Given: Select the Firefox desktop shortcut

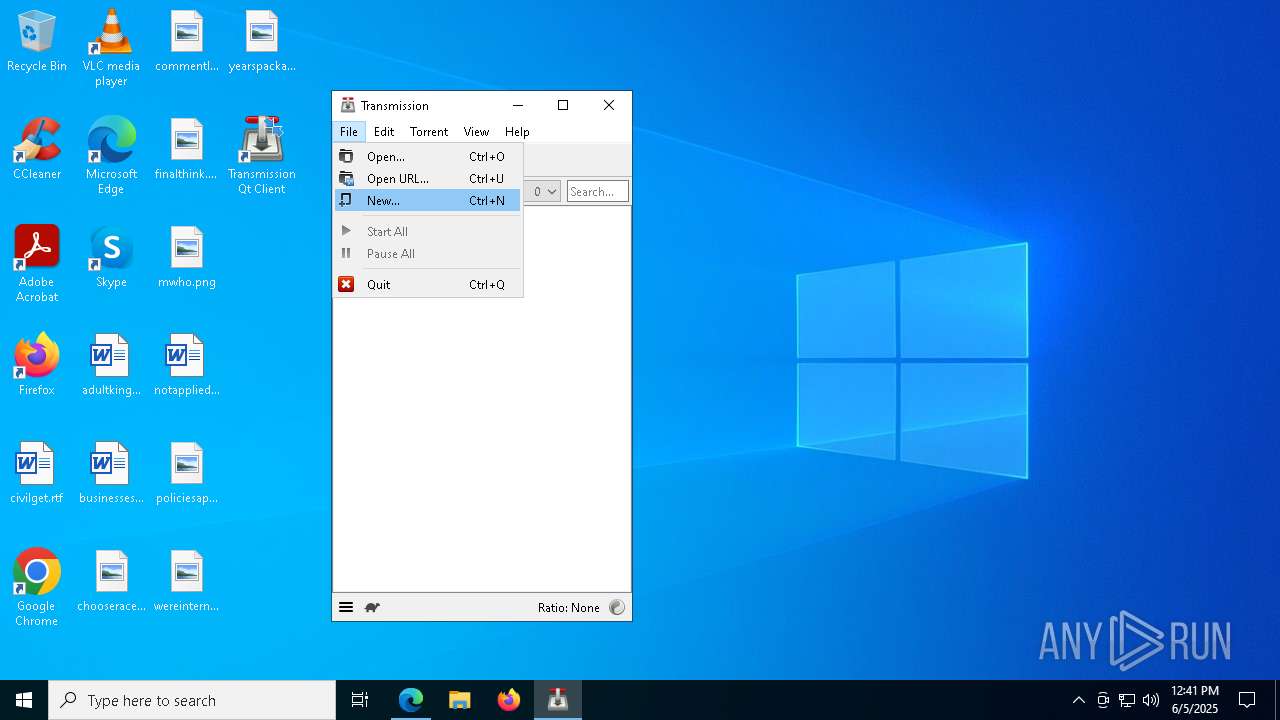Looking at the screenshot, I should 37,365.
